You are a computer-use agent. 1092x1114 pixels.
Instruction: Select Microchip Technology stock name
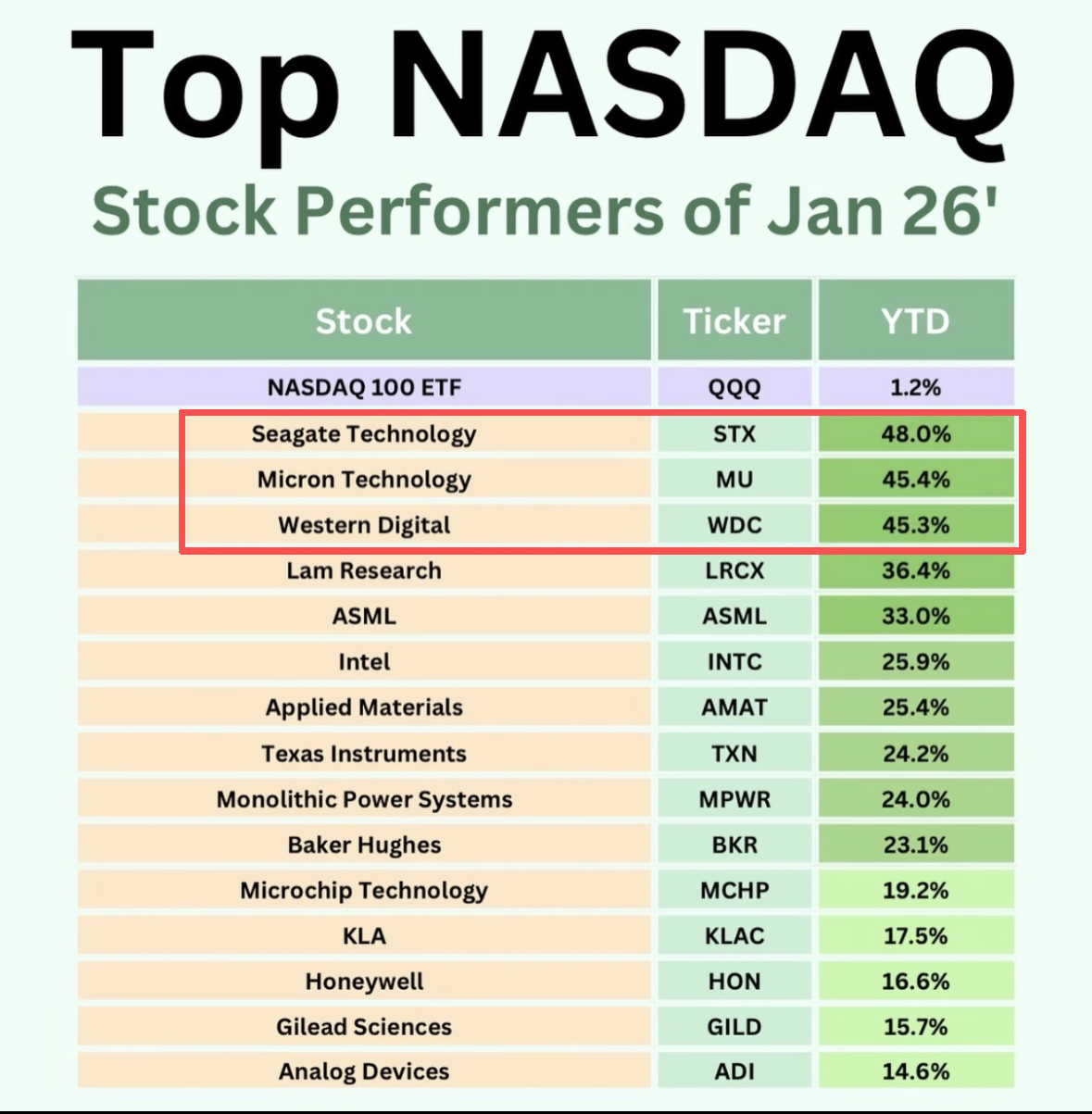coord(364,890)
